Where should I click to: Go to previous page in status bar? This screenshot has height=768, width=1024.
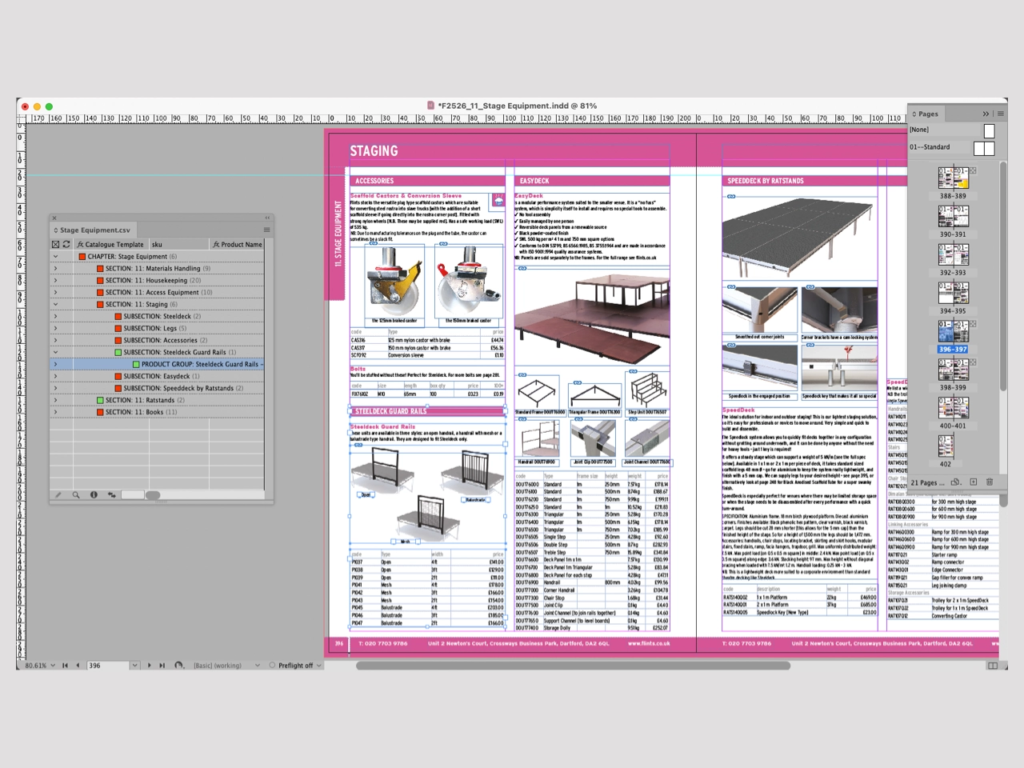tap(78, 665)
